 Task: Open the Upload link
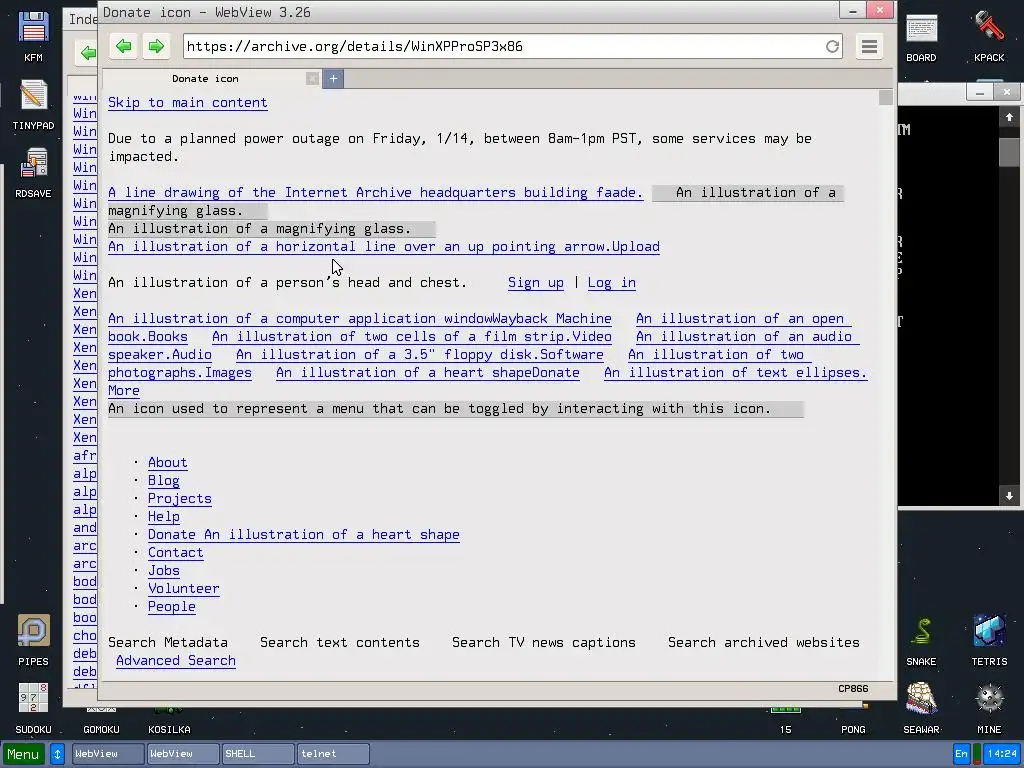[x=384, y=247]
